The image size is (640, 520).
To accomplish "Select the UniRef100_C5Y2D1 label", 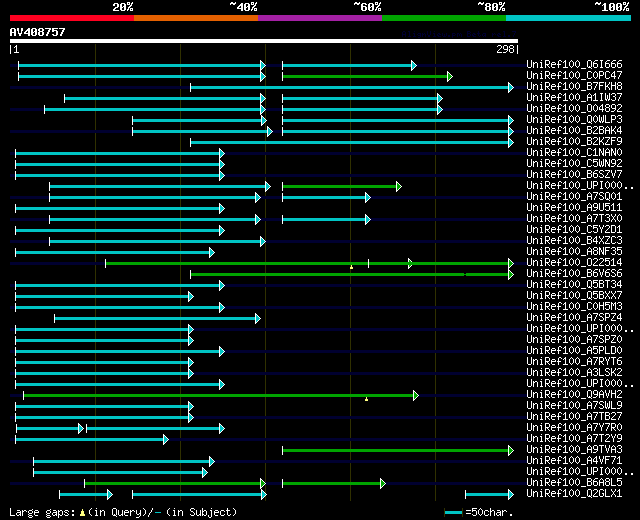I will (x=574, y=230).
